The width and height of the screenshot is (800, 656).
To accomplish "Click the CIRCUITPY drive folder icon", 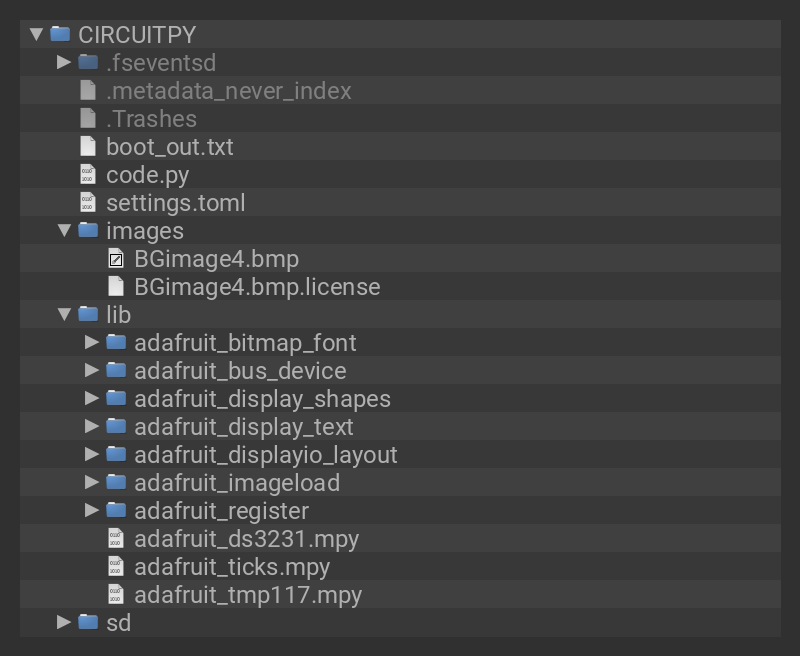I will [x=60, y=34].
